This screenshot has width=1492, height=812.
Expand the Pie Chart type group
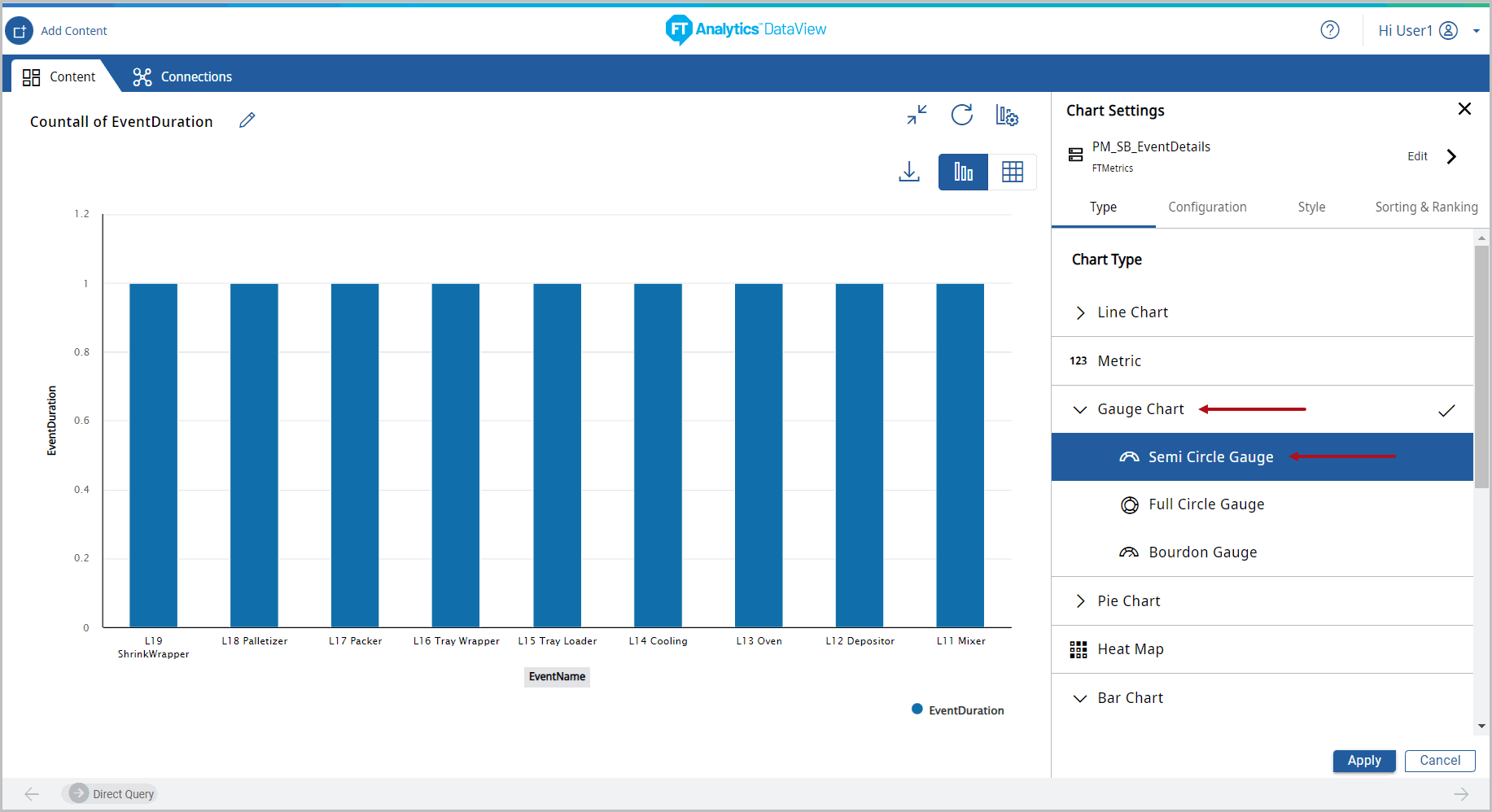[1080, 601]
